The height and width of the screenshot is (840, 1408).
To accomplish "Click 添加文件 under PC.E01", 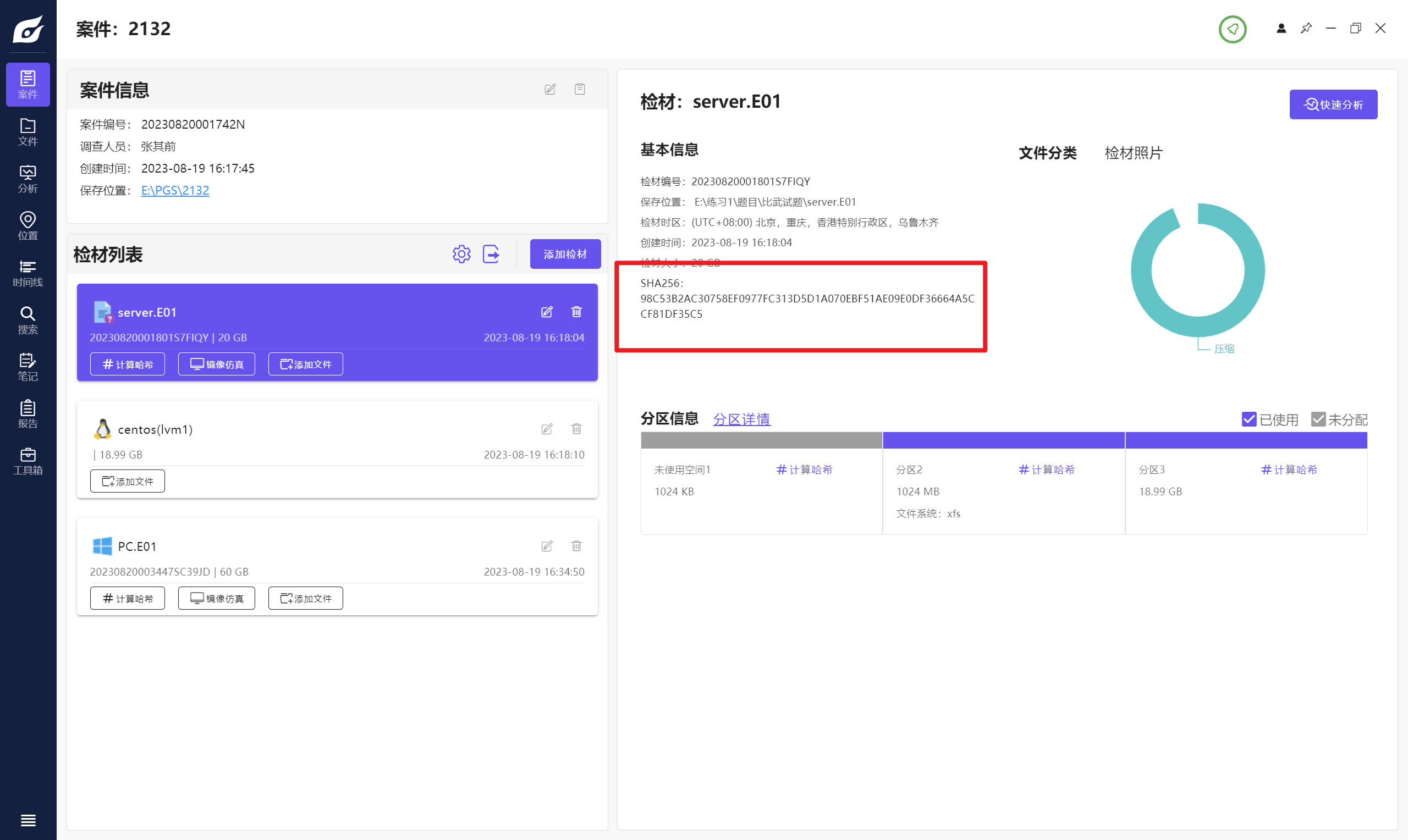I will click(305, 598).
